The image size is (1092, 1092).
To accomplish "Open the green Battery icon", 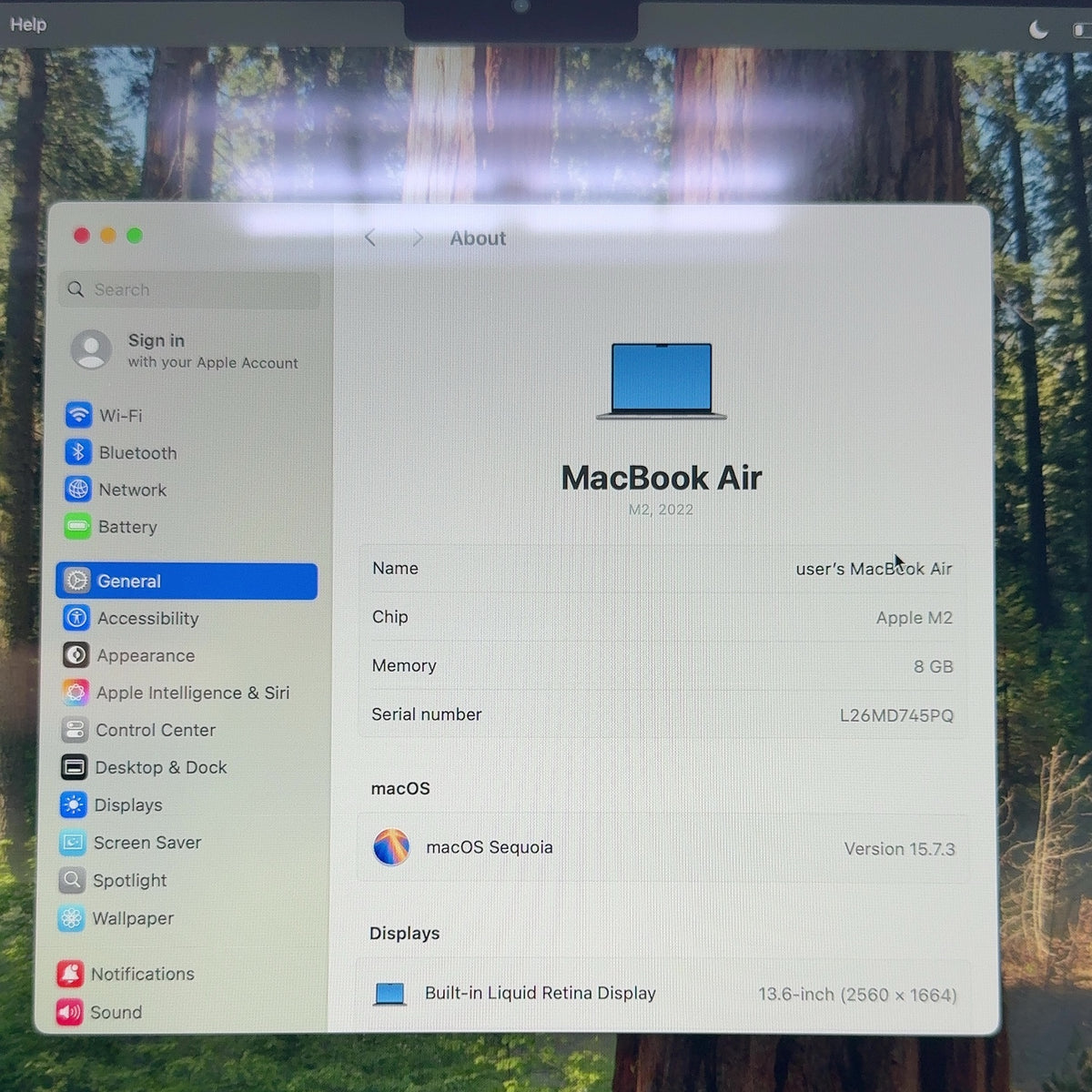I will [77, 527].
